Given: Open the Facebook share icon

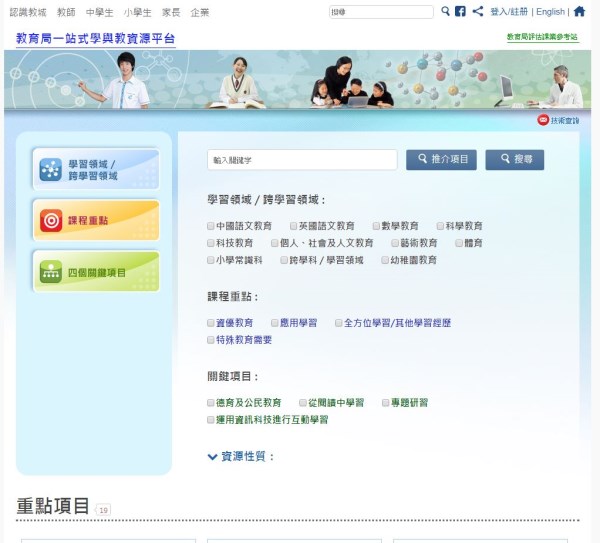Looking at the screenshot, I should click(x=460, y=12).
